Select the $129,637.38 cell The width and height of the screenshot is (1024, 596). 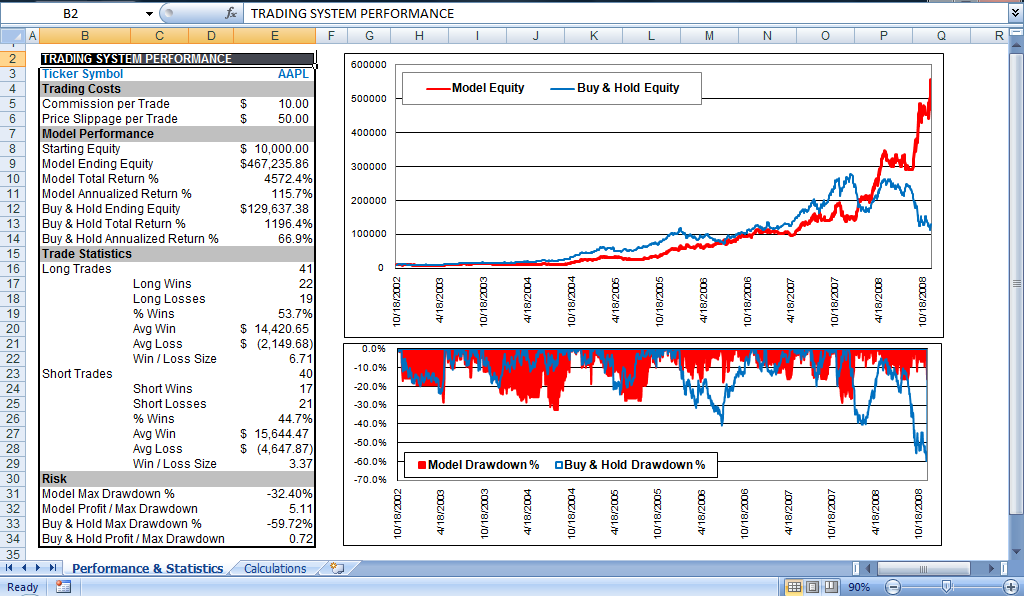pyautogui.click(x=274, y=209)
